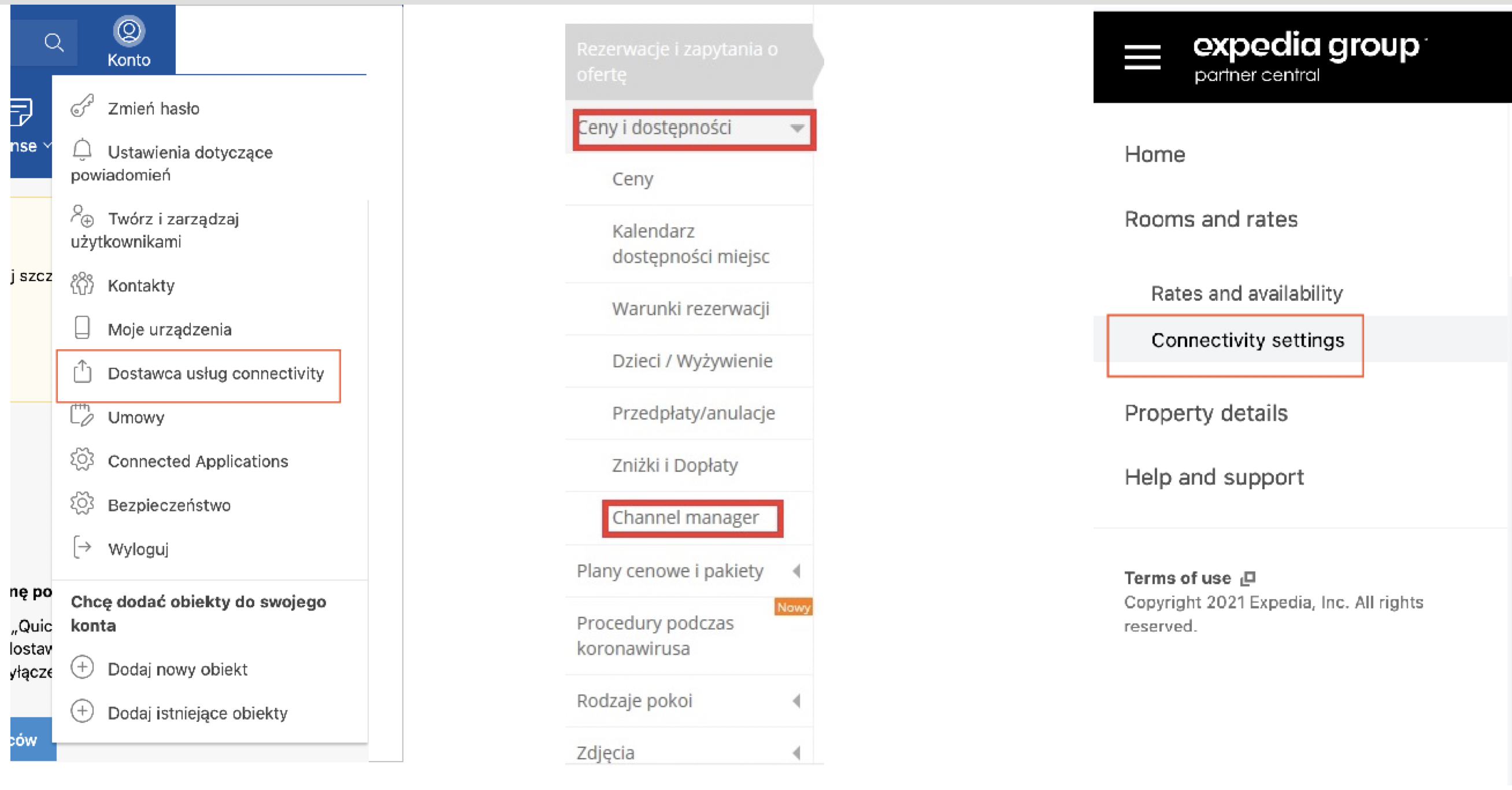
Task: Open Channel manager
Action: tap(685, 518)
